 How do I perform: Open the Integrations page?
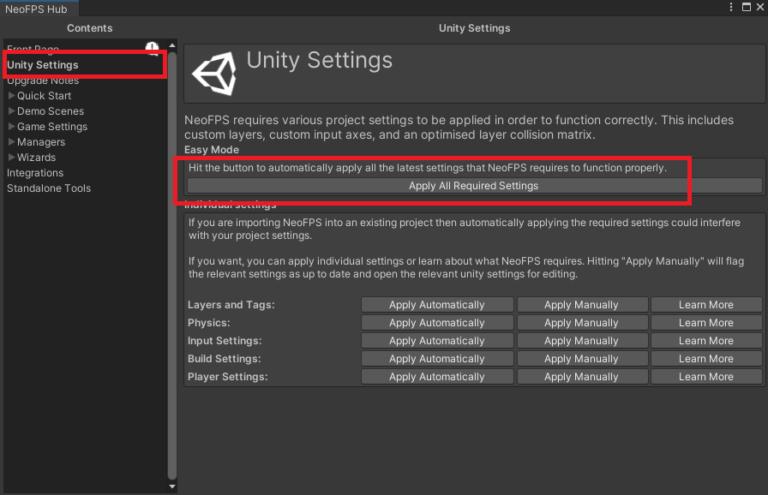click(35, 173)
